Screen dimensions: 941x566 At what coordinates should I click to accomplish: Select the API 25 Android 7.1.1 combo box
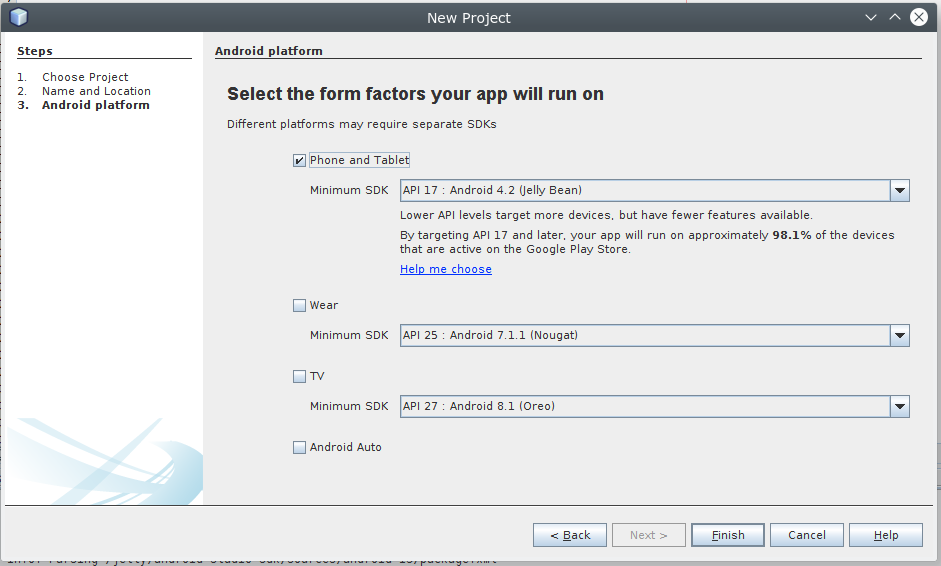[x=655, y=336]
